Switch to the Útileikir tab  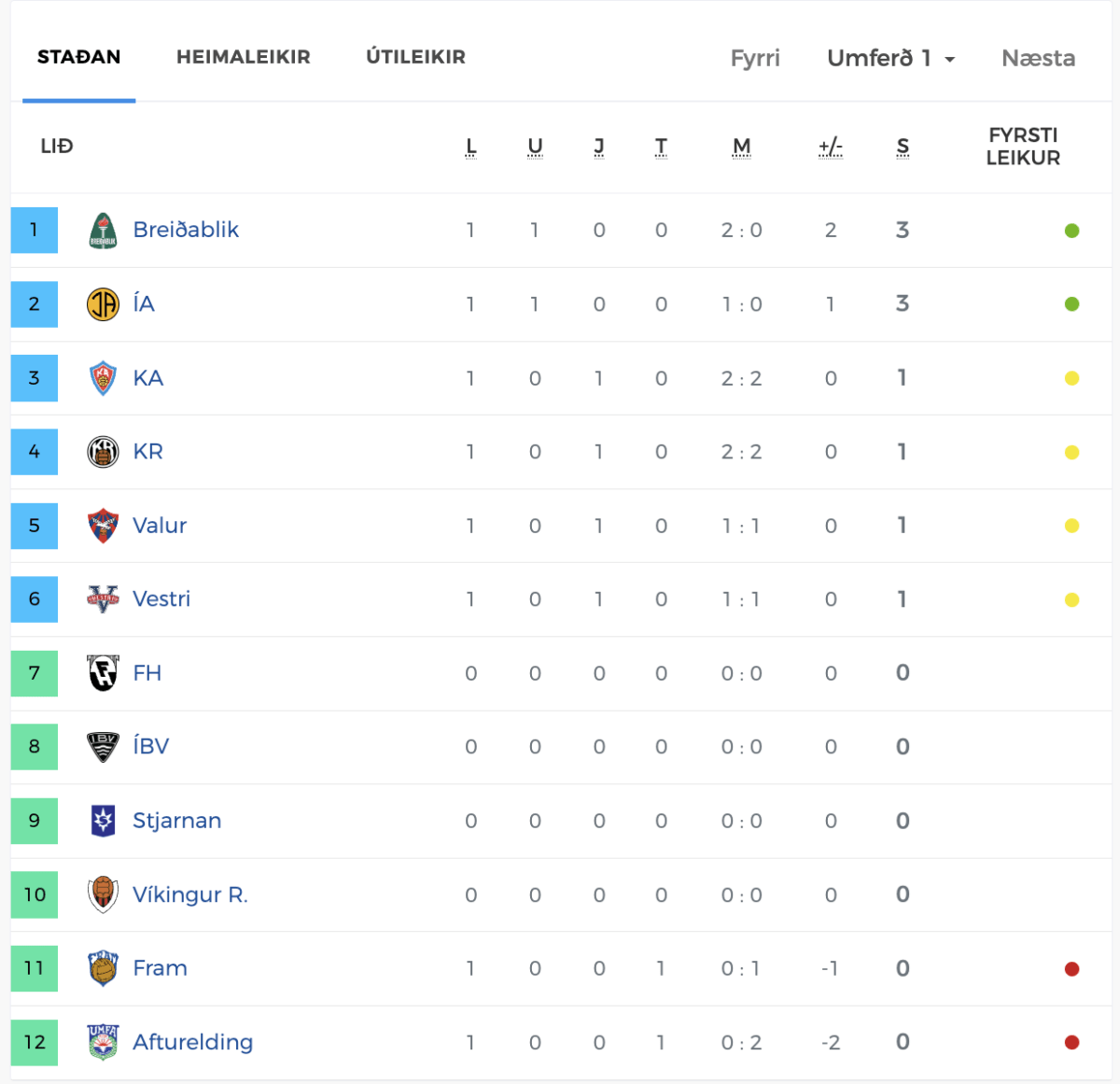415,57
